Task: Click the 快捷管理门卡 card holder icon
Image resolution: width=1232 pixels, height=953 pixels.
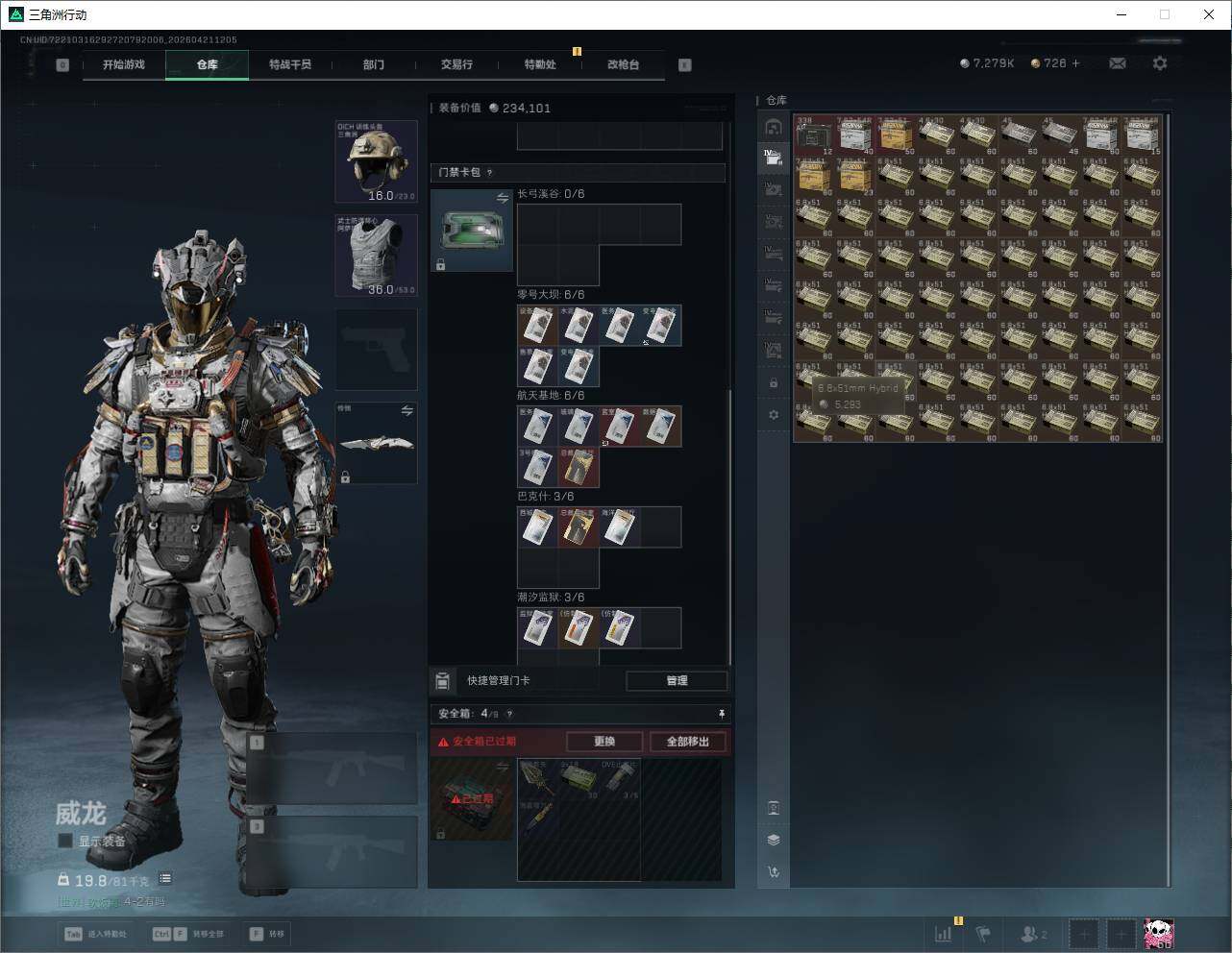Action: click(442, 681)
